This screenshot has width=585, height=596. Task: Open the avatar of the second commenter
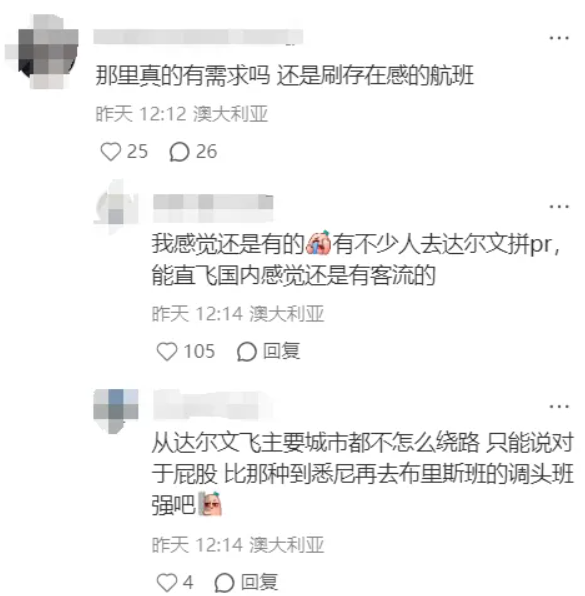(116, 206)
